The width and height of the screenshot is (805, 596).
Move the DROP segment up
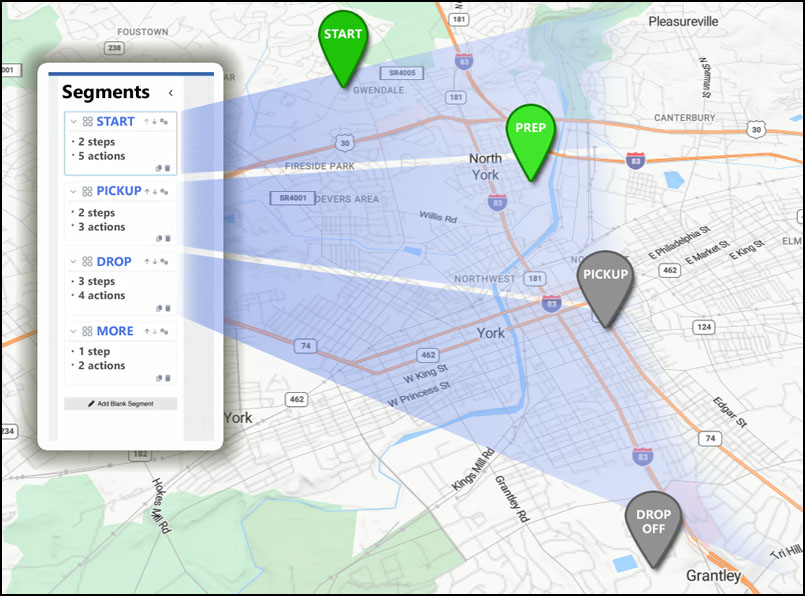tap(147, 262)
